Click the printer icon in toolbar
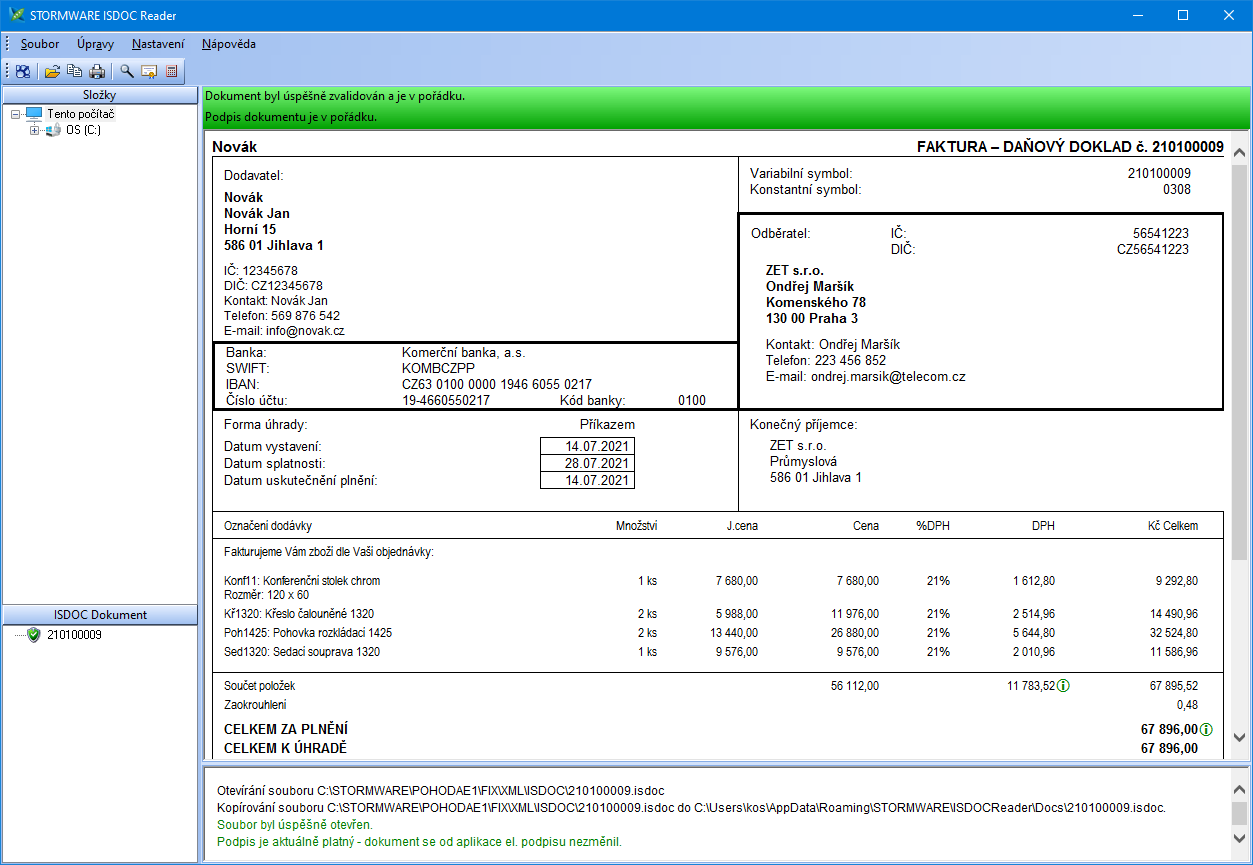Viewport: 1253px width, 865px height. pyautogui.click(x=97, y=71)
